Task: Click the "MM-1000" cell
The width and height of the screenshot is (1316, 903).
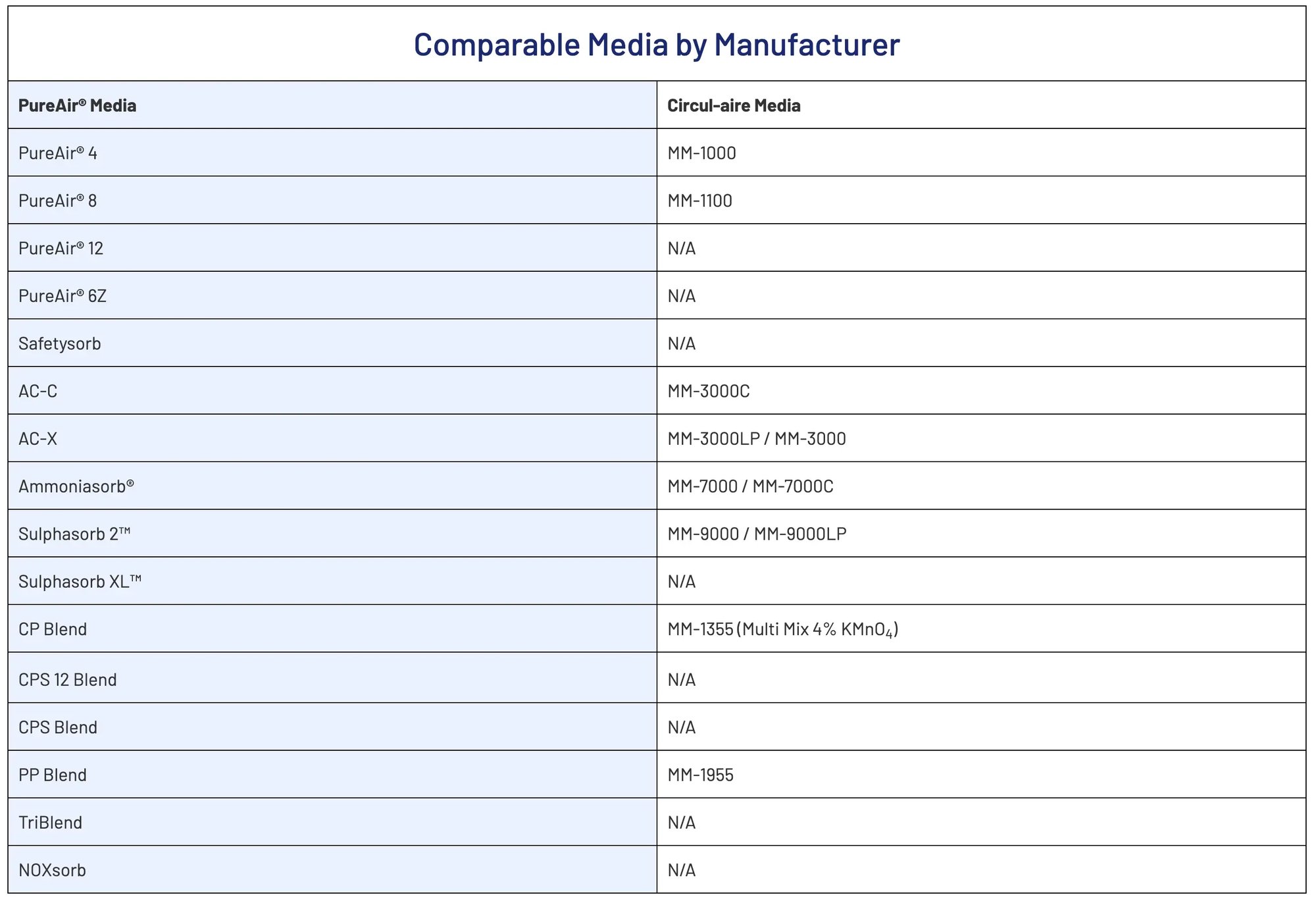Action: pos(701,153)
